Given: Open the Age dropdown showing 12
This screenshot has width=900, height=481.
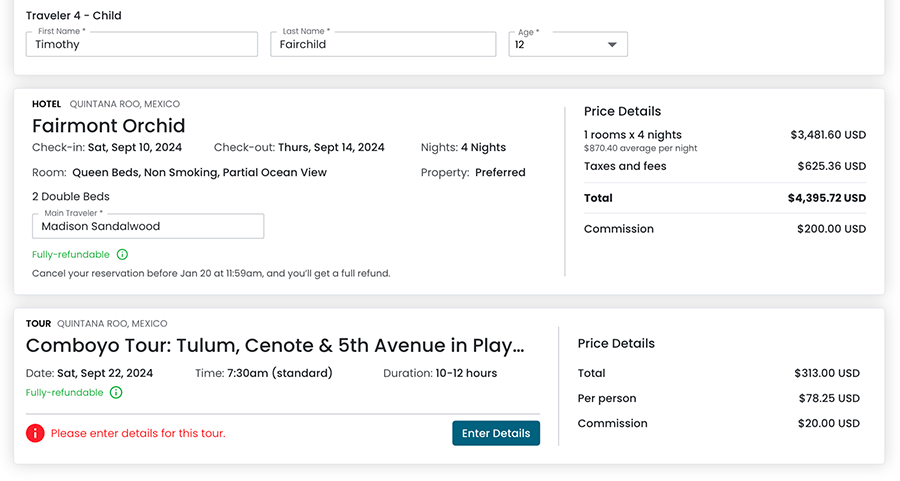Looking at the screenshot, I should coord(567,45).
